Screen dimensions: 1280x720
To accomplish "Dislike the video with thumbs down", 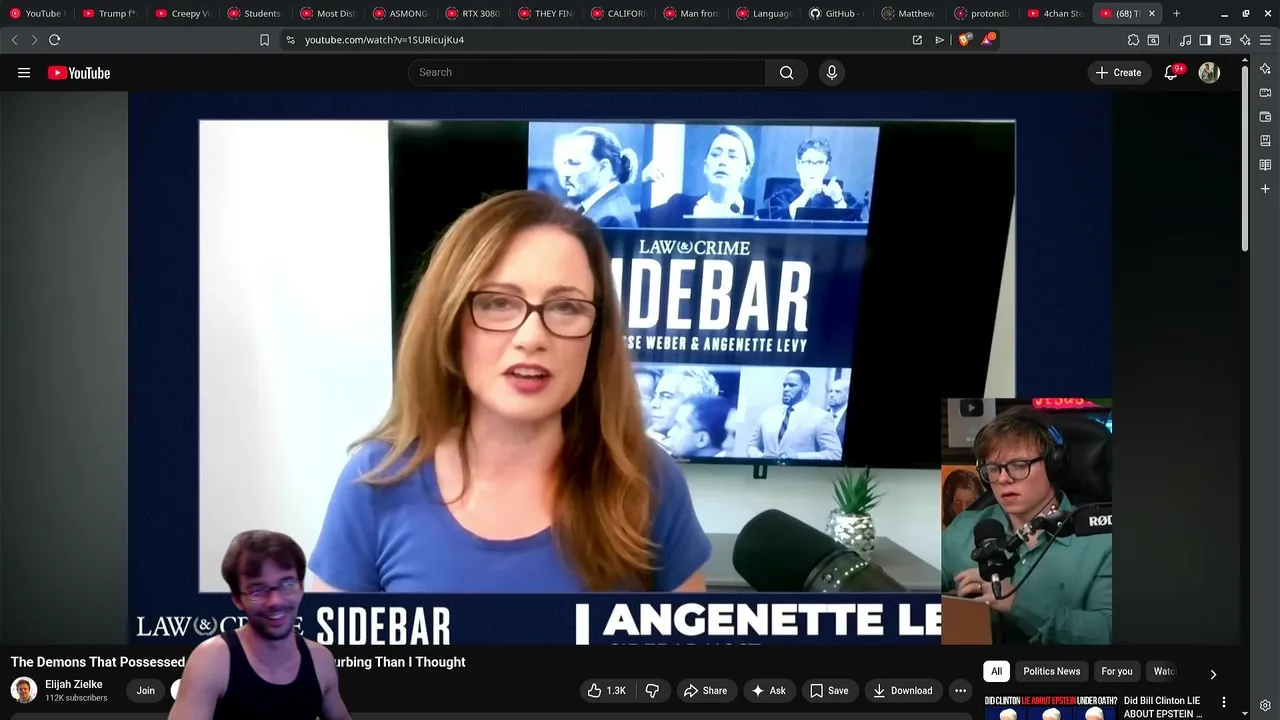I will 652,690.
